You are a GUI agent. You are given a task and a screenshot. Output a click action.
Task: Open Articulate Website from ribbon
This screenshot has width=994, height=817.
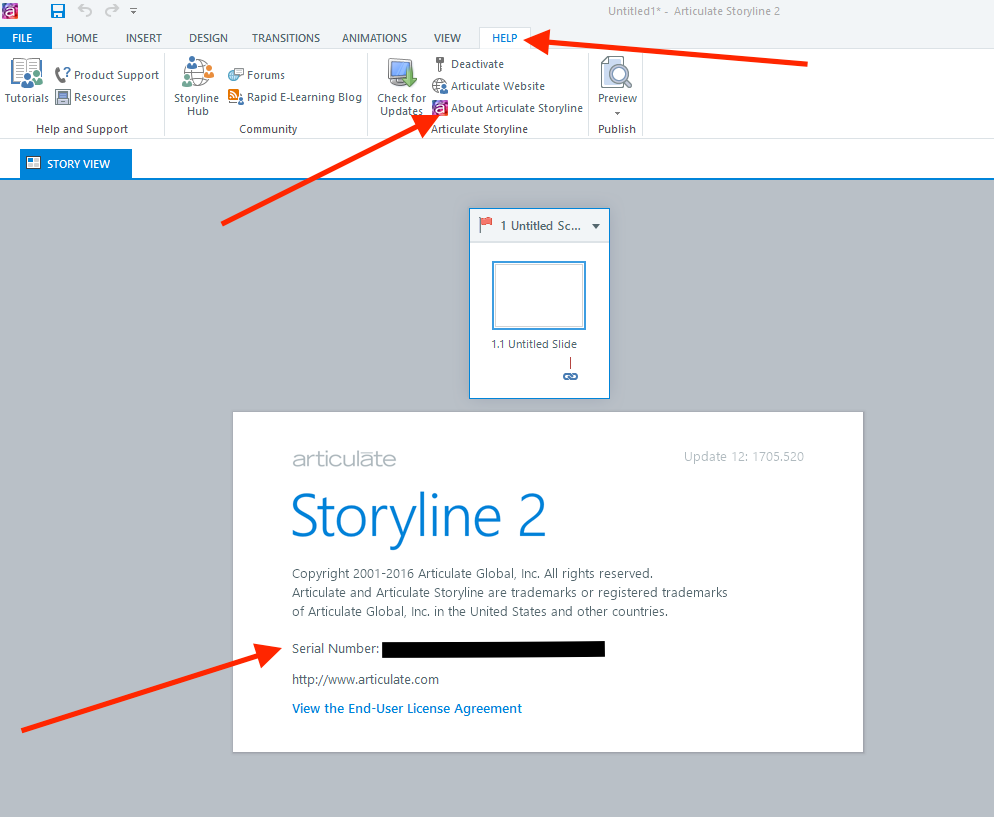pos(489,86)
